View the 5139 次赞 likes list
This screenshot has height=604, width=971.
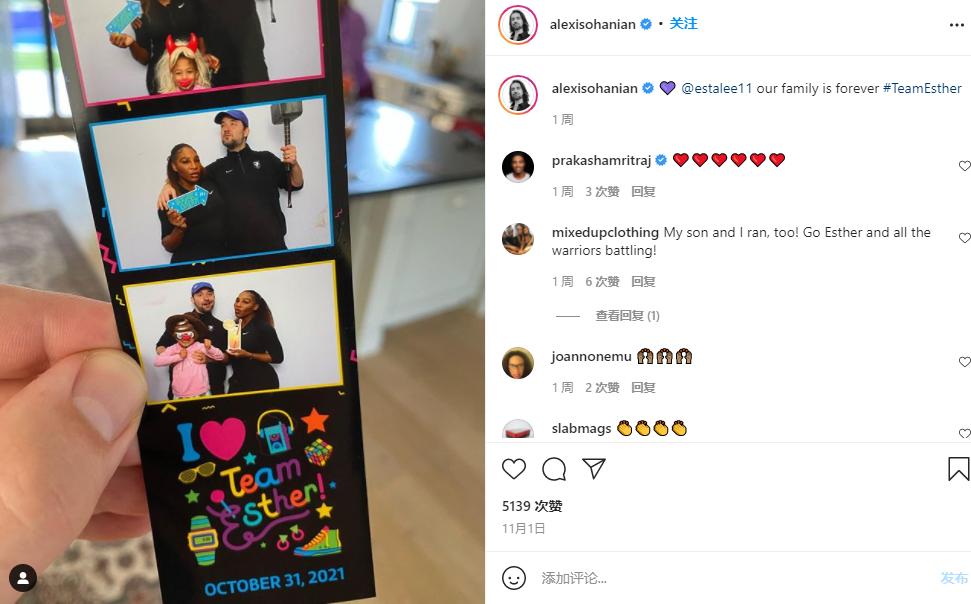(x=532, y=506)
